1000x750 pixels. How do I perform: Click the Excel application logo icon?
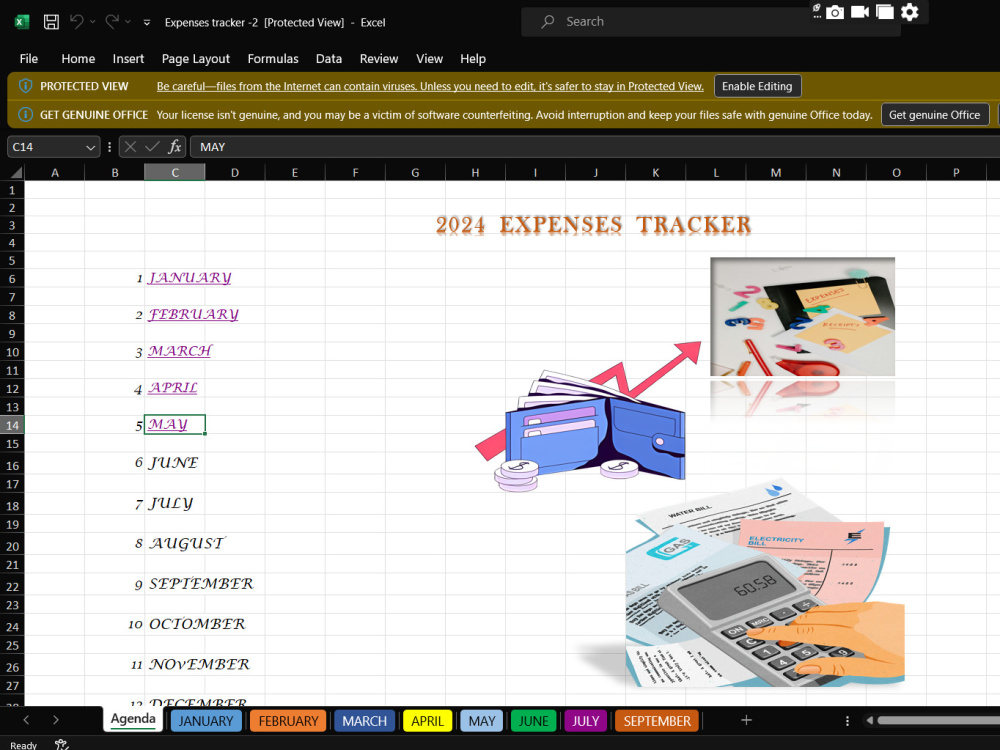tap(21, 22)
